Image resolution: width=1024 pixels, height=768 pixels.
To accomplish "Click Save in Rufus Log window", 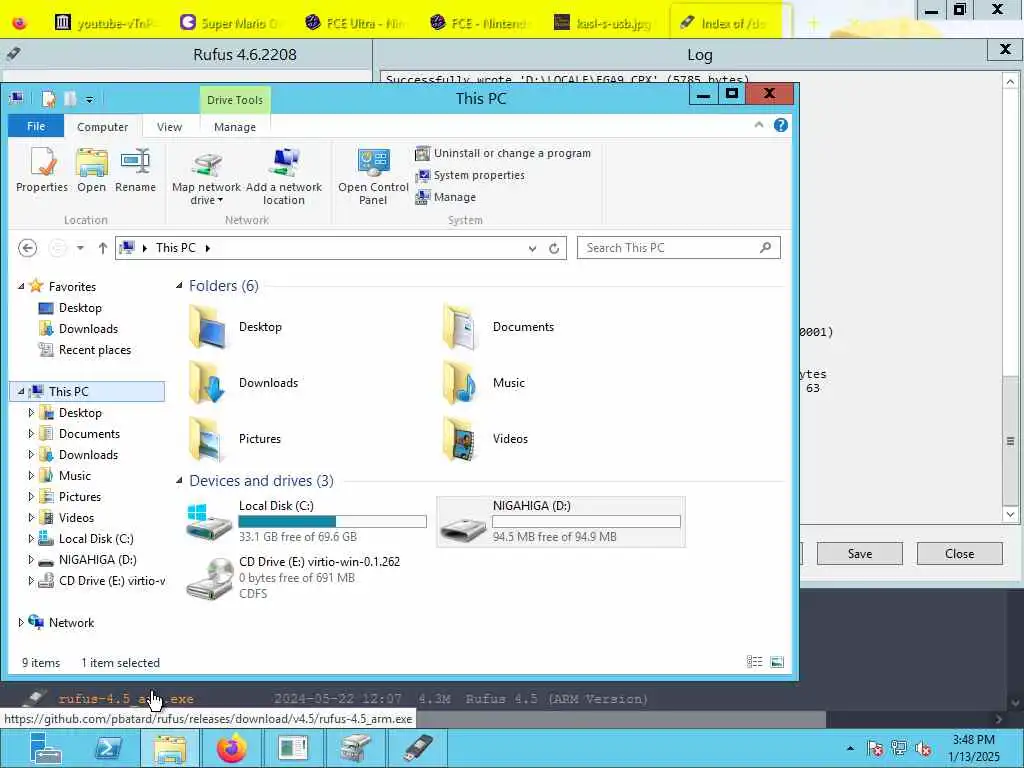I will point(859,553).
